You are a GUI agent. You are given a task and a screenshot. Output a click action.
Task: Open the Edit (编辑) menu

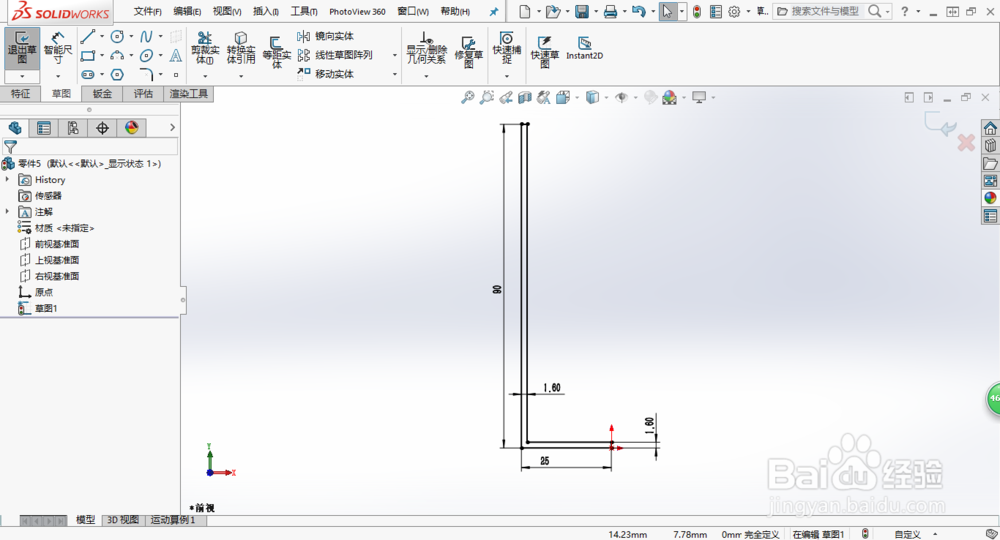(x=187, y=11)
